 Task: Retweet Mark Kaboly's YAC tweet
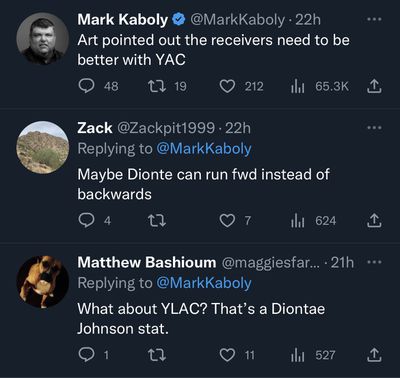tap(157, 86)
